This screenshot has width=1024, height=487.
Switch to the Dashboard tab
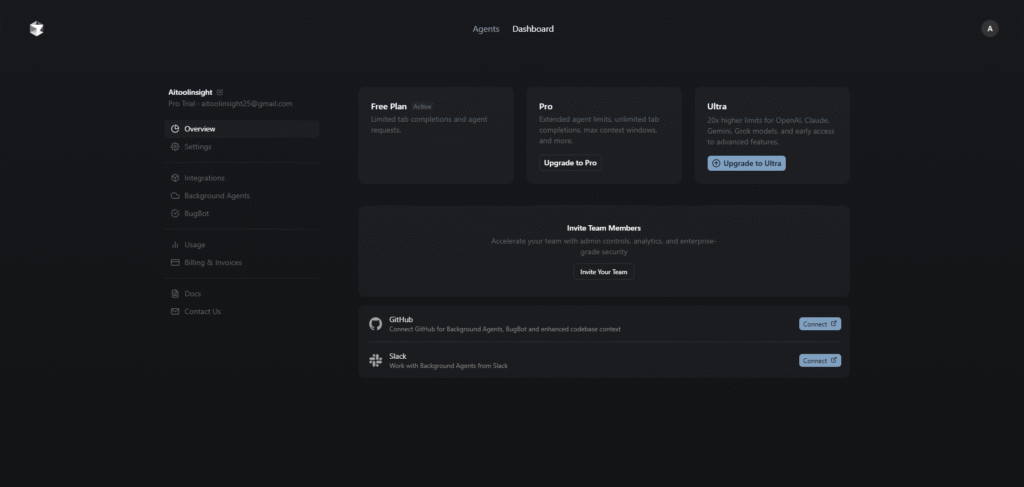533,29
